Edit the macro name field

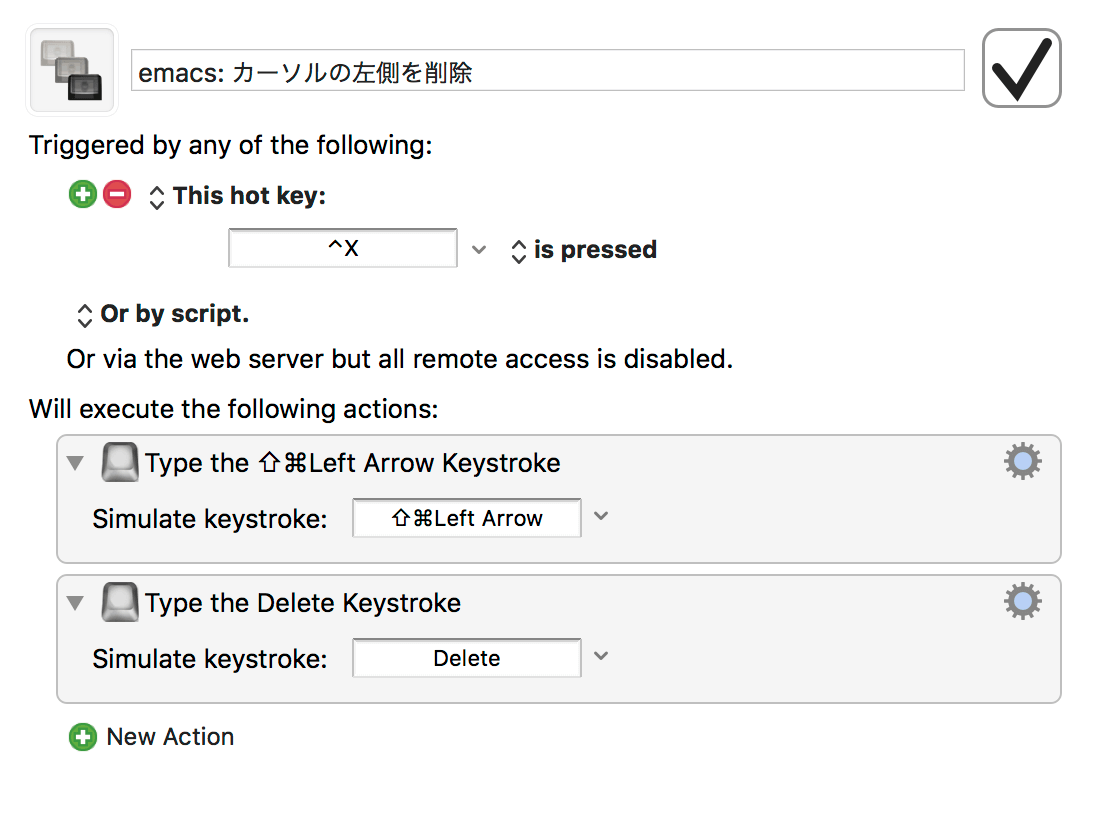coord(548,70)
